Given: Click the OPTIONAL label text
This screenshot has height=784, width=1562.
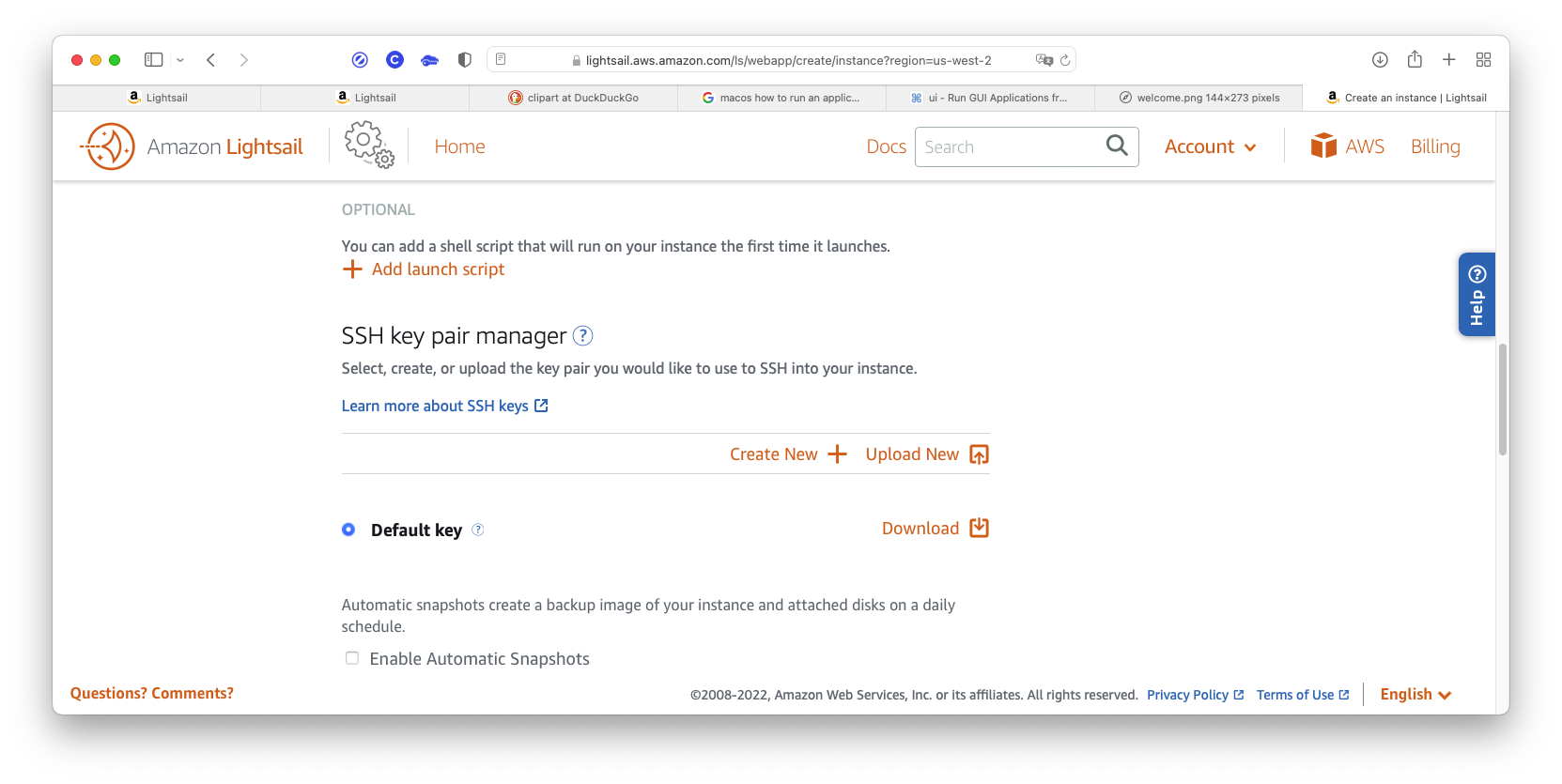Looking at the screenshot, I should (379, 209).
